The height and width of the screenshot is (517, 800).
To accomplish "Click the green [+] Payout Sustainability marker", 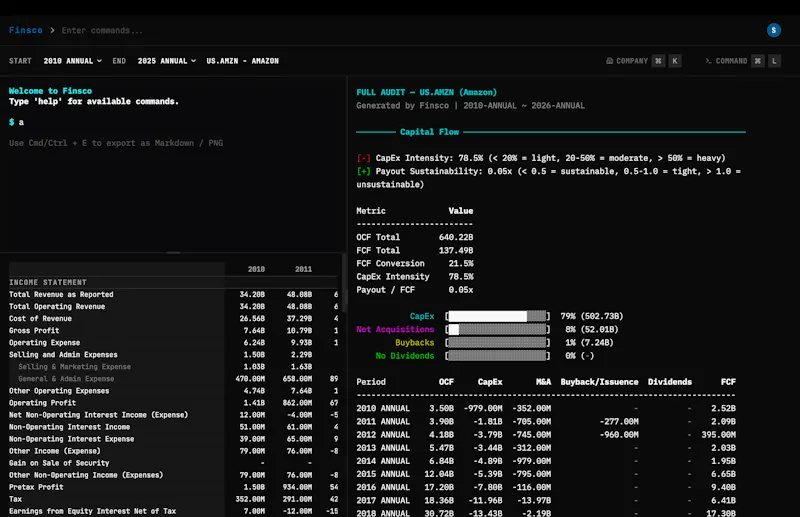I will click(x=363, y=171).
